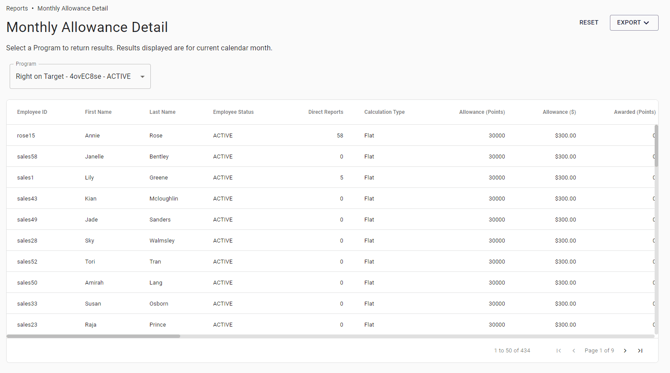Click first name Jade
Viewport: 670px width, 373px height.
point(91,219)
